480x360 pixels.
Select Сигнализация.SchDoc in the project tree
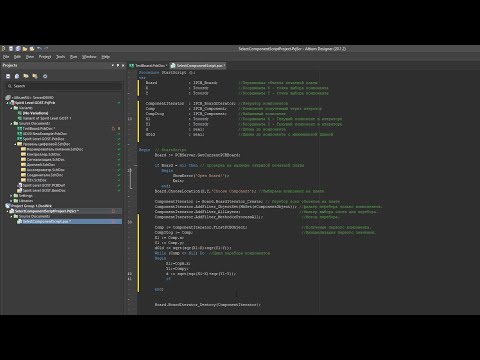[x=46, y=159]
